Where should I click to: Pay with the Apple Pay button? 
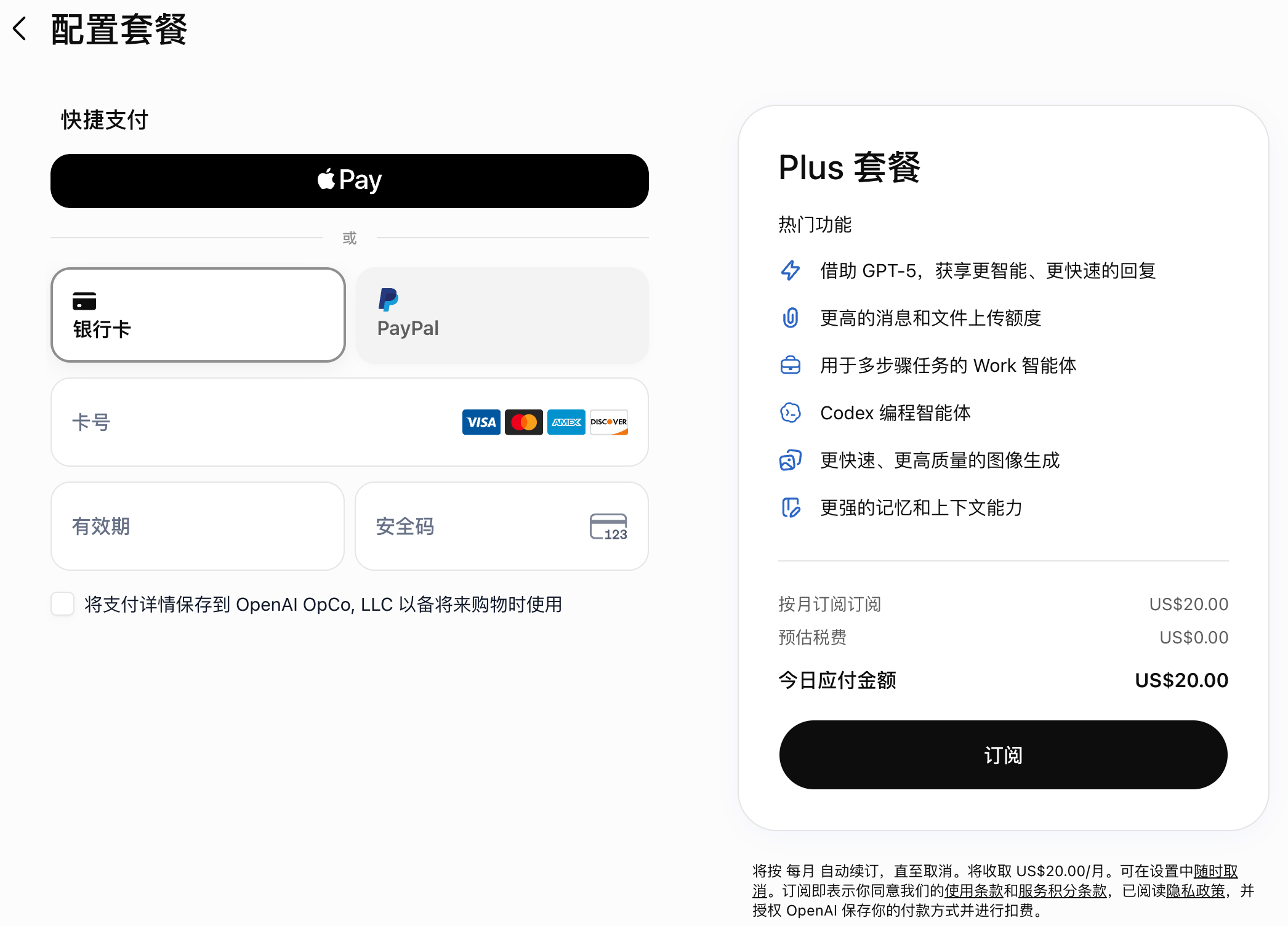pyautogui.click(x=350, y=181)
